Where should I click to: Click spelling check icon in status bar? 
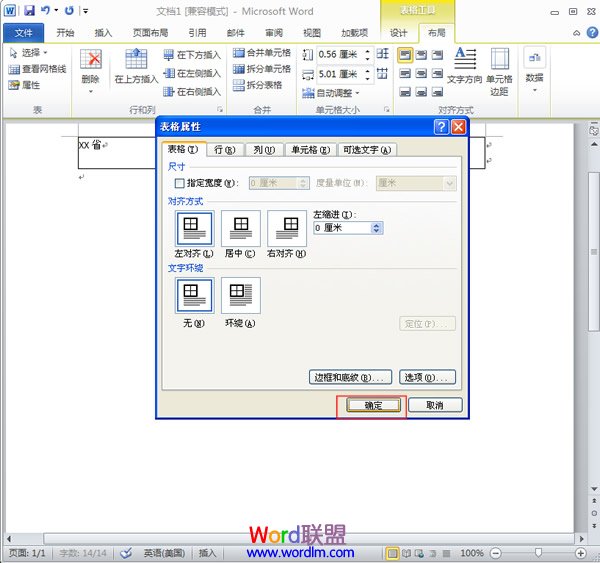(126, 553)
